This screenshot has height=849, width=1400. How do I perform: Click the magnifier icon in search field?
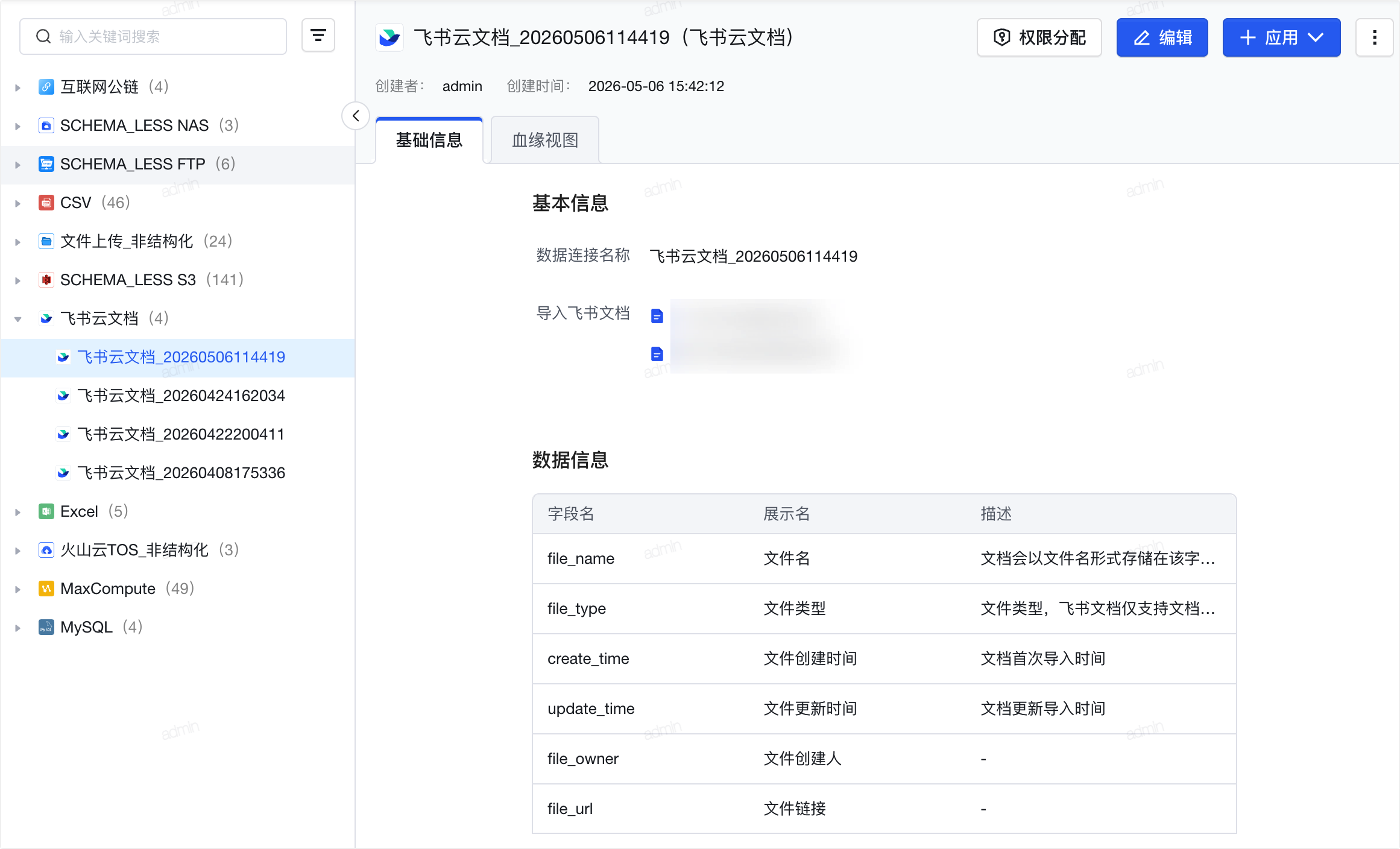pos(43,37)
